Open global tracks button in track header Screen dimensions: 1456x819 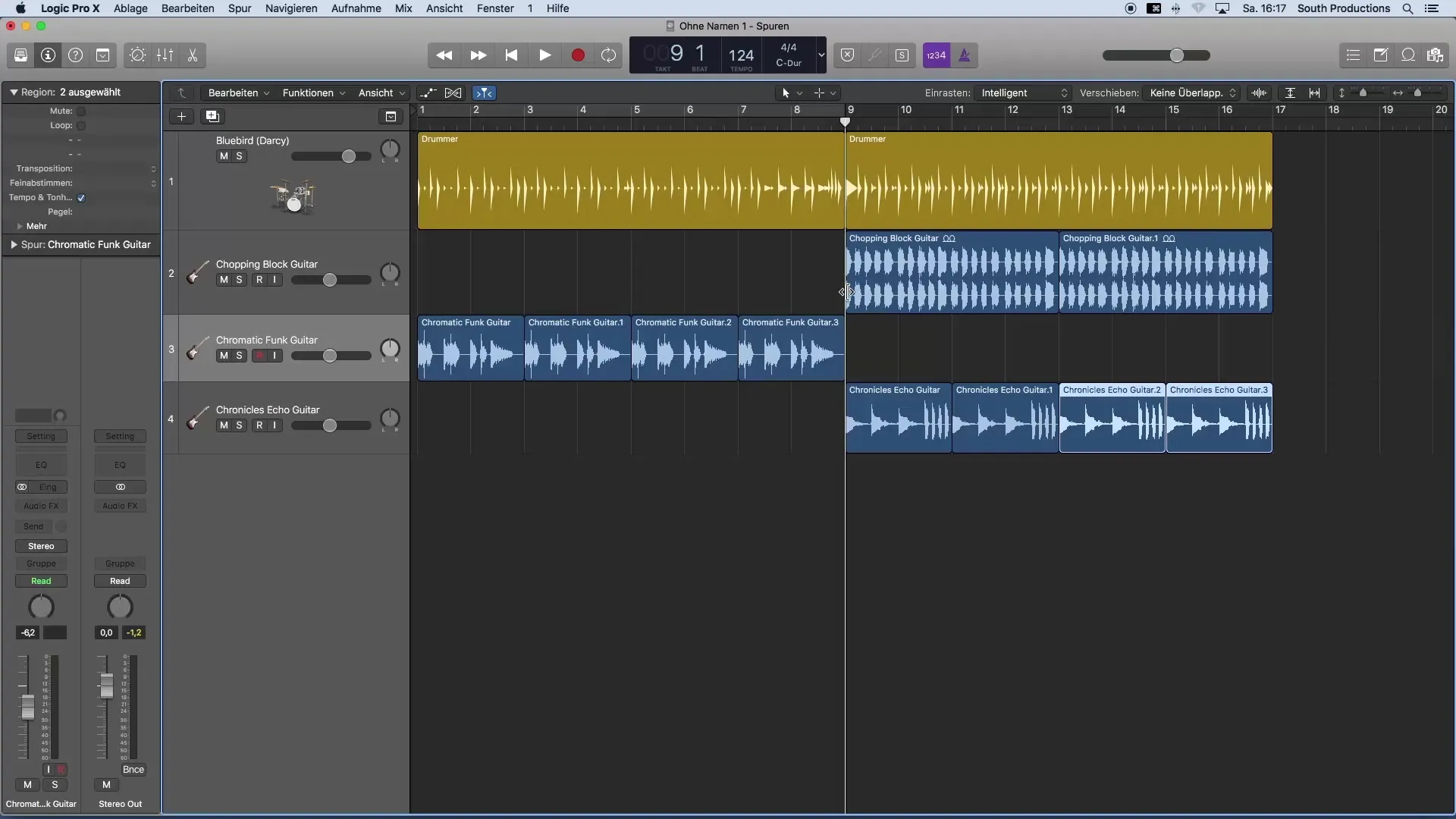(x=391, y=117)
